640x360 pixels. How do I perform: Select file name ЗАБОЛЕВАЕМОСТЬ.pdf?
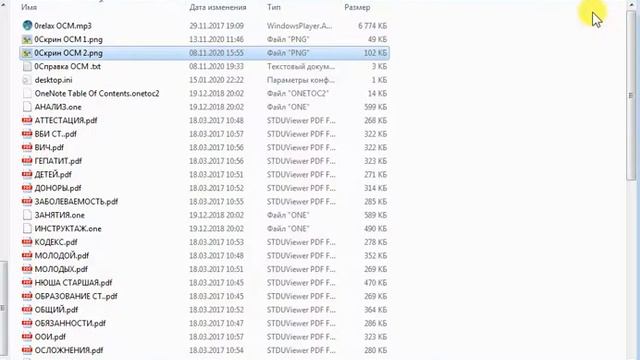pyautogui.click(x=76, y=201)
